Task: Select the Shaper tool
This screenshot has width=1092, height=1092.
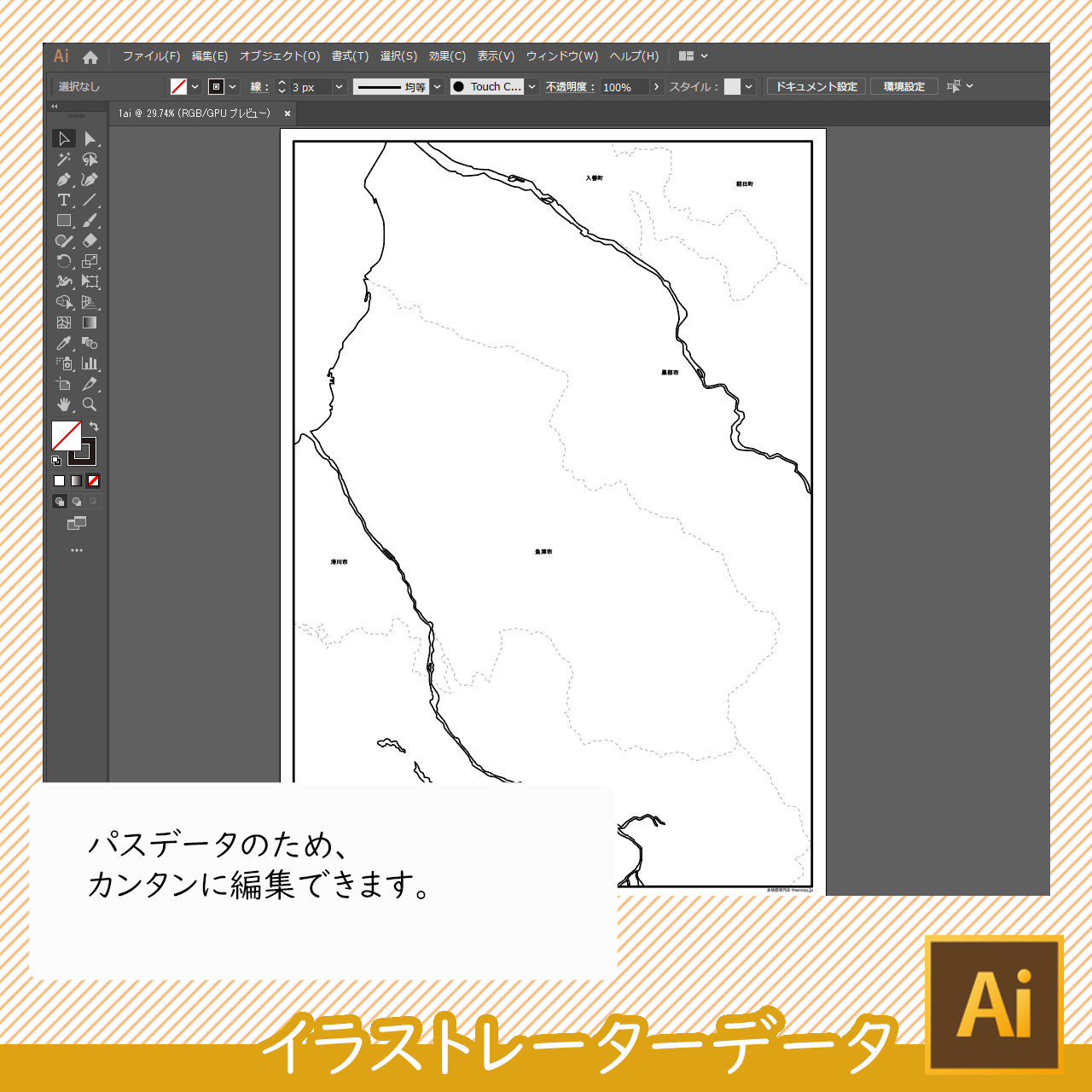Action: point(64,241)
